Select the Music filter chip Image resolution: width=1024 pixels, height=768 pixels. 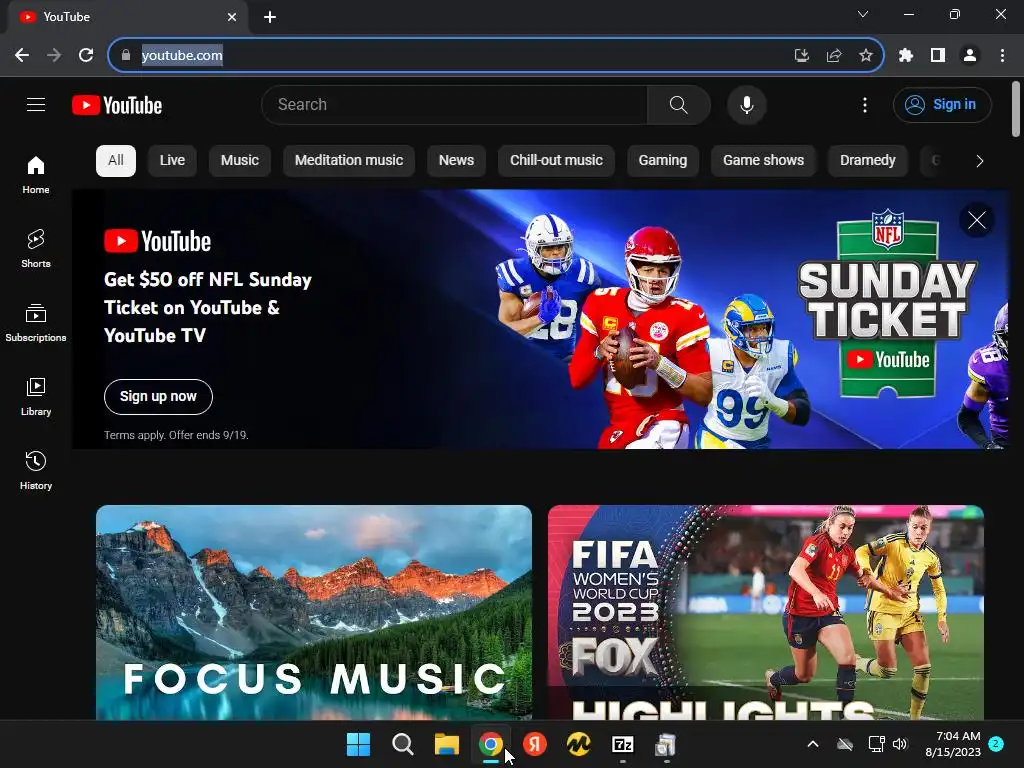pos(240,161)
